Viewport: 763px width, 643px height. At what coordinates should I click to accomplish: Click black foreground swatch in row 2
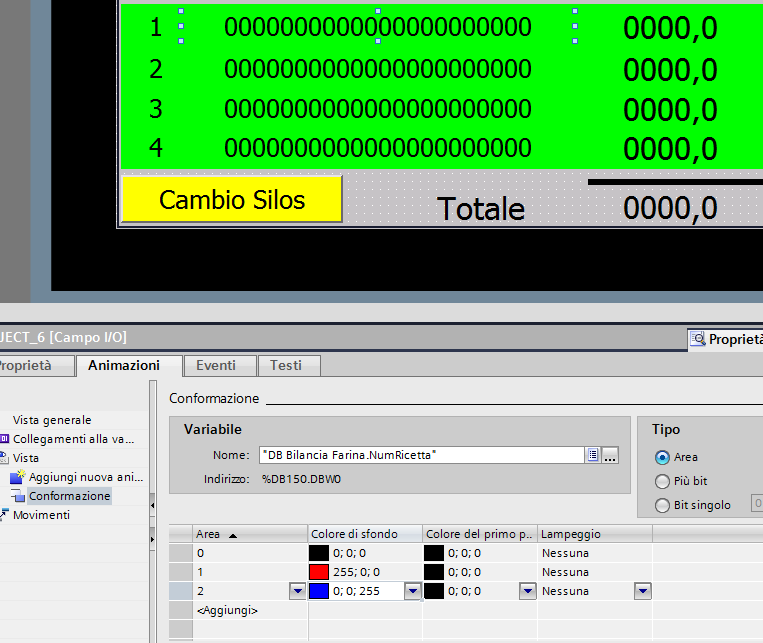coord(434,591)
